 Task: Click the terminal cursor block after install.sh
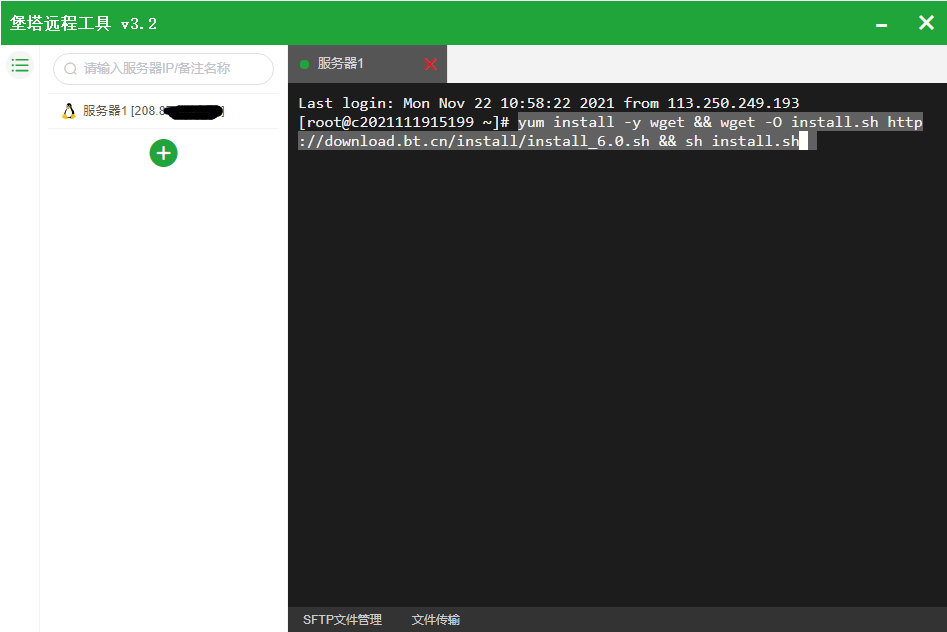tap(803, 141)
